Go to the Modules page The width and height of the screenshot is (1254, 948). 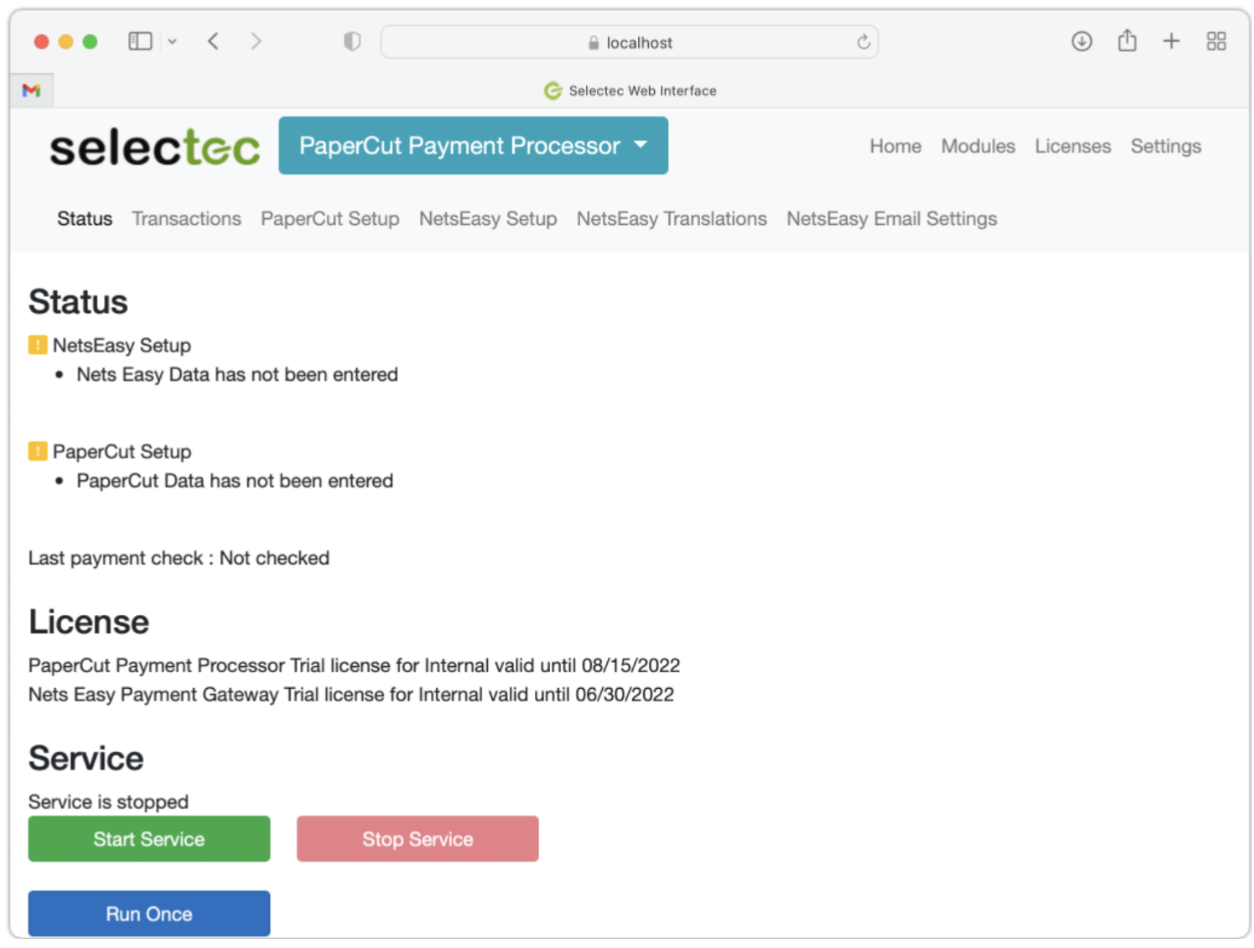[x=978, y=146]
